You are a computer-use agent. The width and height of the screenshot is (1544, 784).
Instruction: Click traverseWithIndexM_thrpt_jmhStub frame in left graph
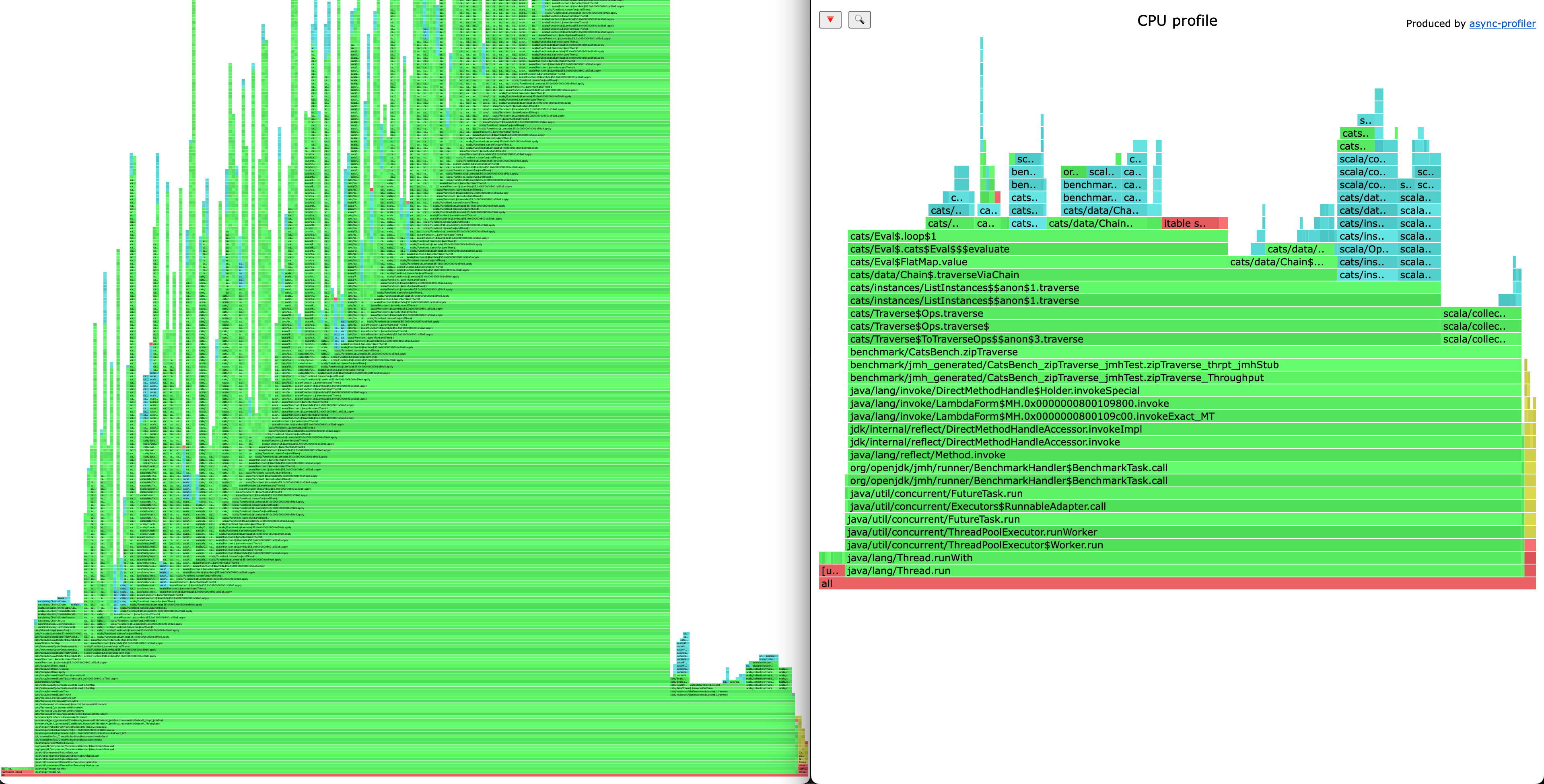tap(415, 720)
